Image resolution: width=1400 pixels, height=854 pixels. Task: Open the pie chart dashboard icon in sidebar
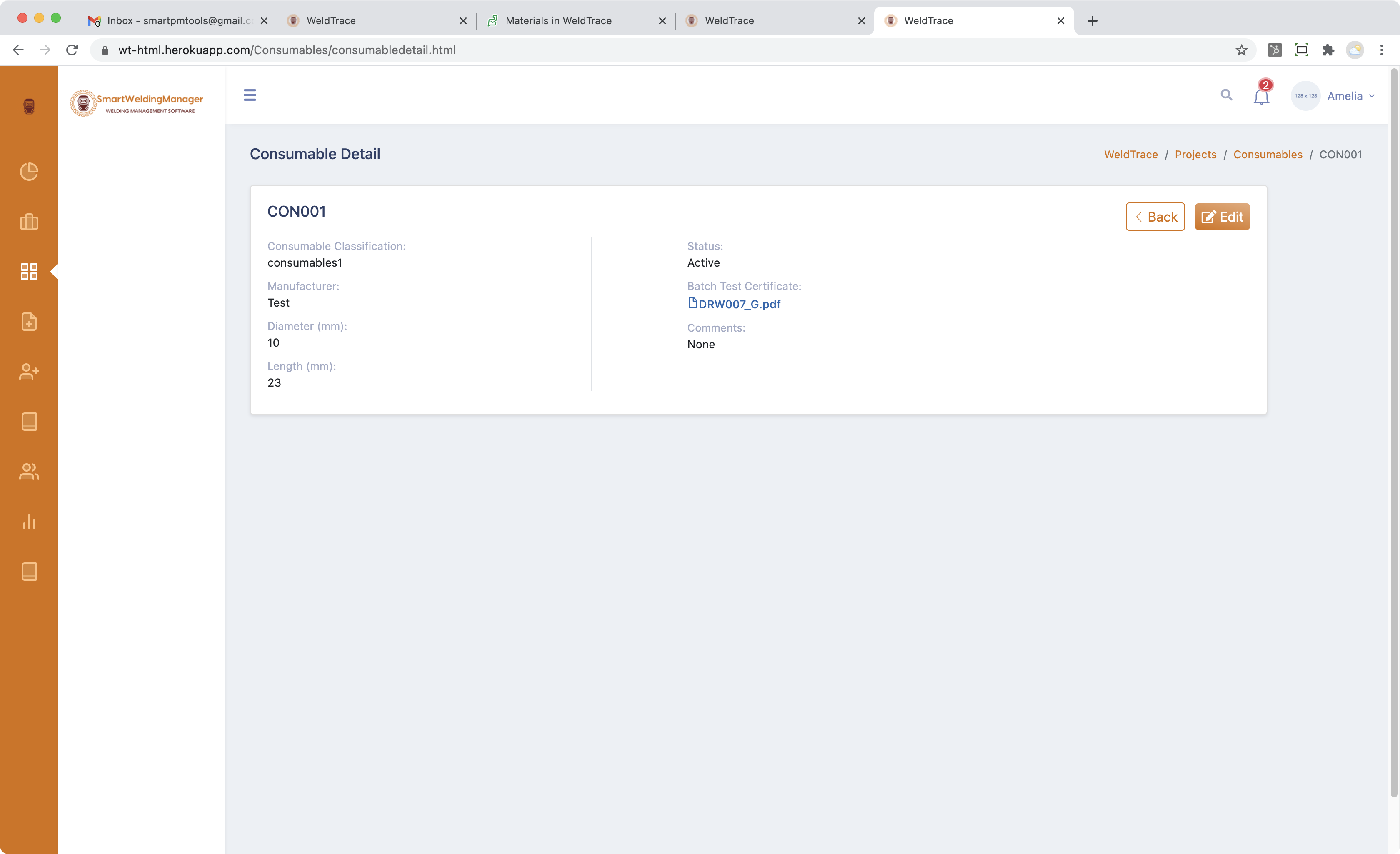(29, 172)
